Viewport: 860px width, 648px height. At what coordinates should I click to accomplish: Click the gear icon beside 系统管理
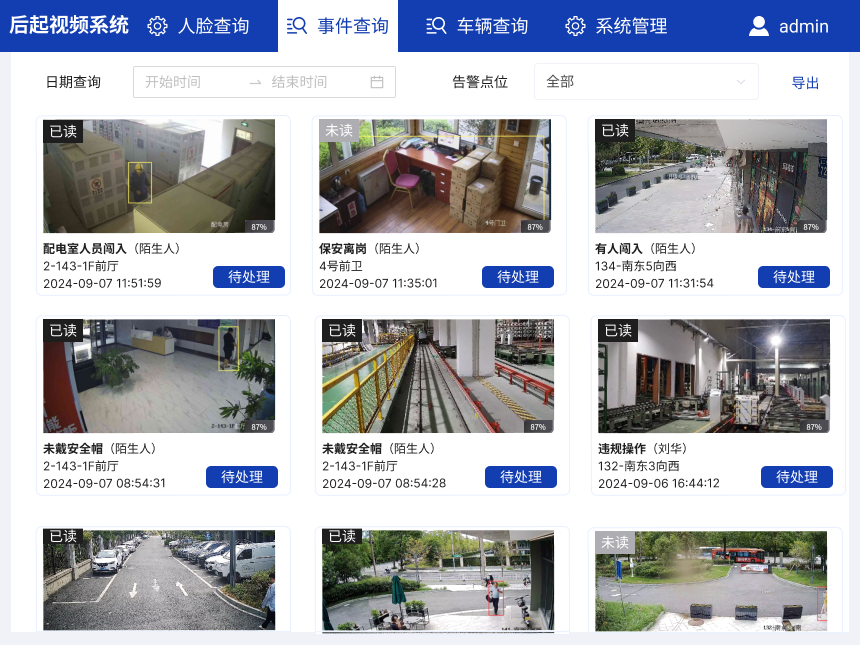click(x=575, y=26)
